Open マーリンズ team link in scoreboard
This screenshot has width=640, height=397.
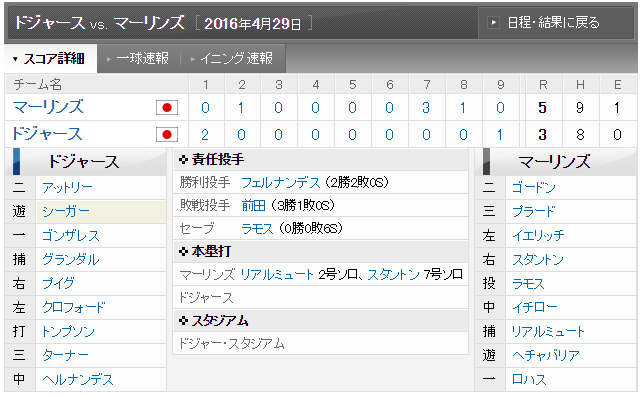[48, 107]
